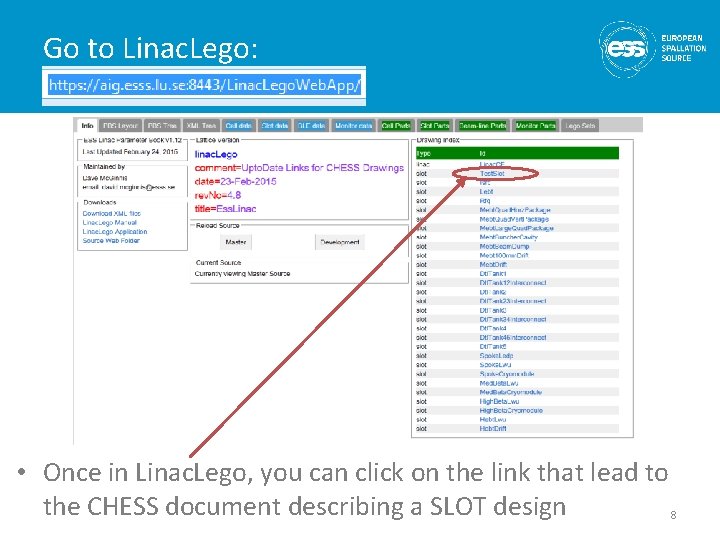This screenshot has width=720, height=540.
Task: Open the SpokeLedp drawing link
Action: click(x=496, y=356)
